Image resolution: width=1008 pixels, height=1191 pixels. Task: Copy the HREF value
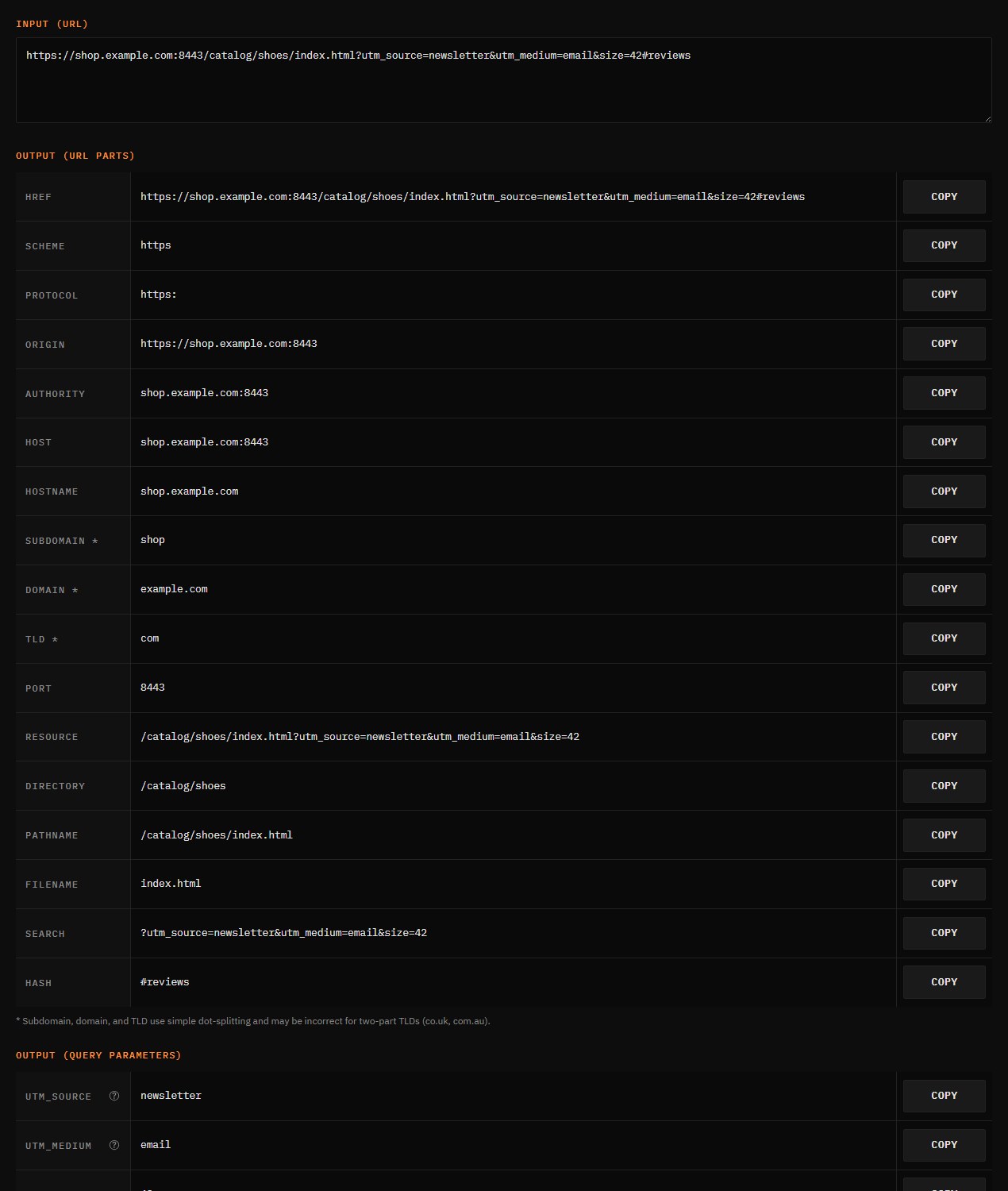pos(944,197)
